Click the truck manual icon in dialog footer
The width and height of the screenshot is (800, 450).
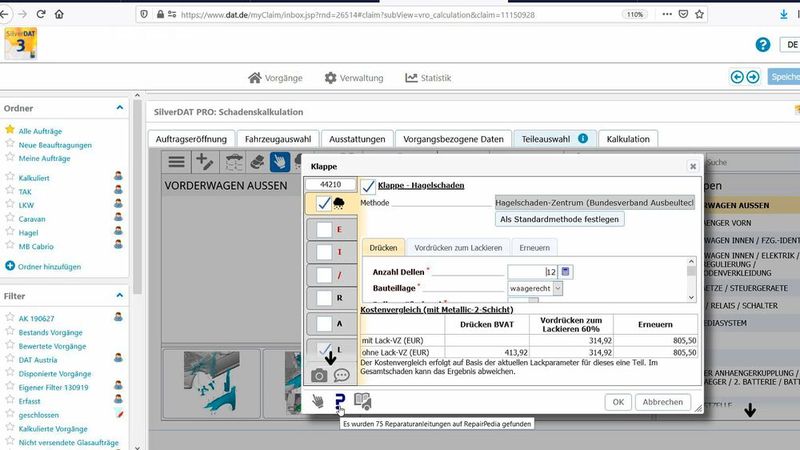362,401
